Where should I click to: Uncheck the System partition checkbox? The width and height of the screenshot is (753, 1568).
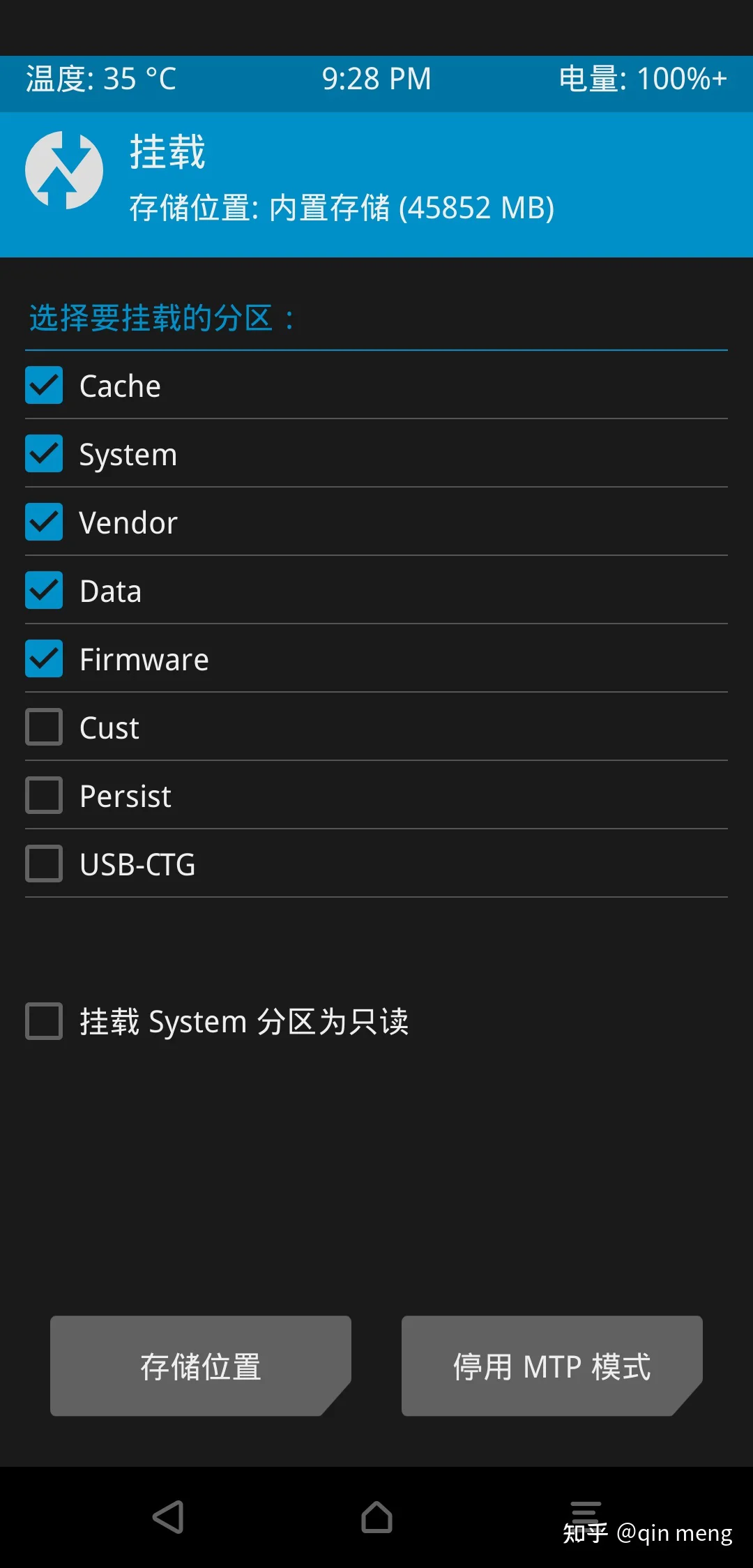44,453
